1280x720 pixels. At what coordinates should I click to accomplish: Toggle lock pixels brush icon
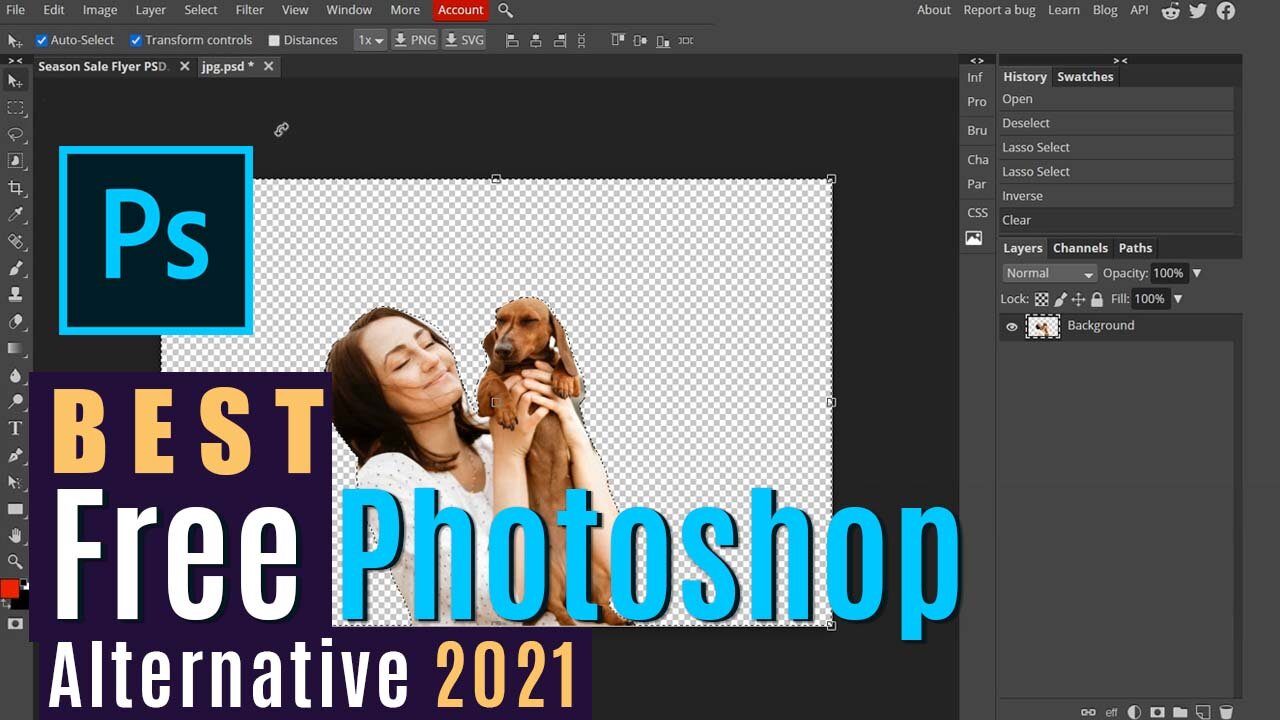pos(1061,299)
